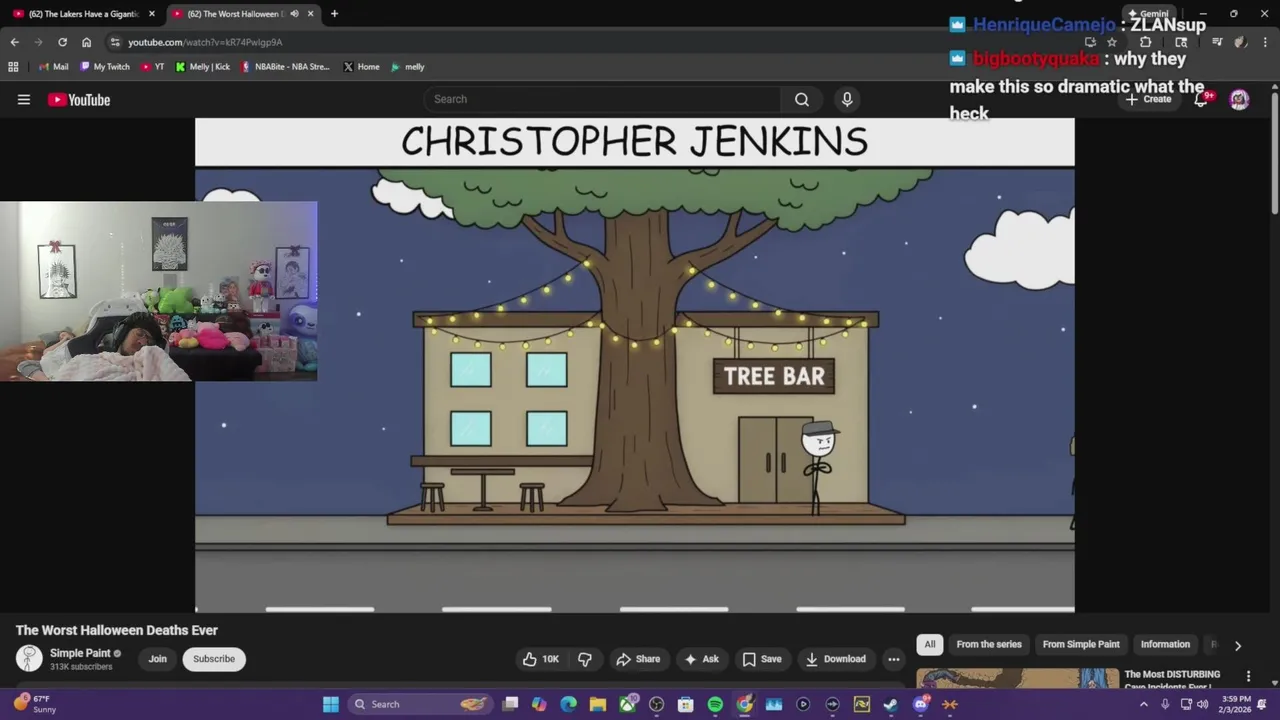Open File Explorer from the taskbar

pyautogui.click(x=598, y=704)
